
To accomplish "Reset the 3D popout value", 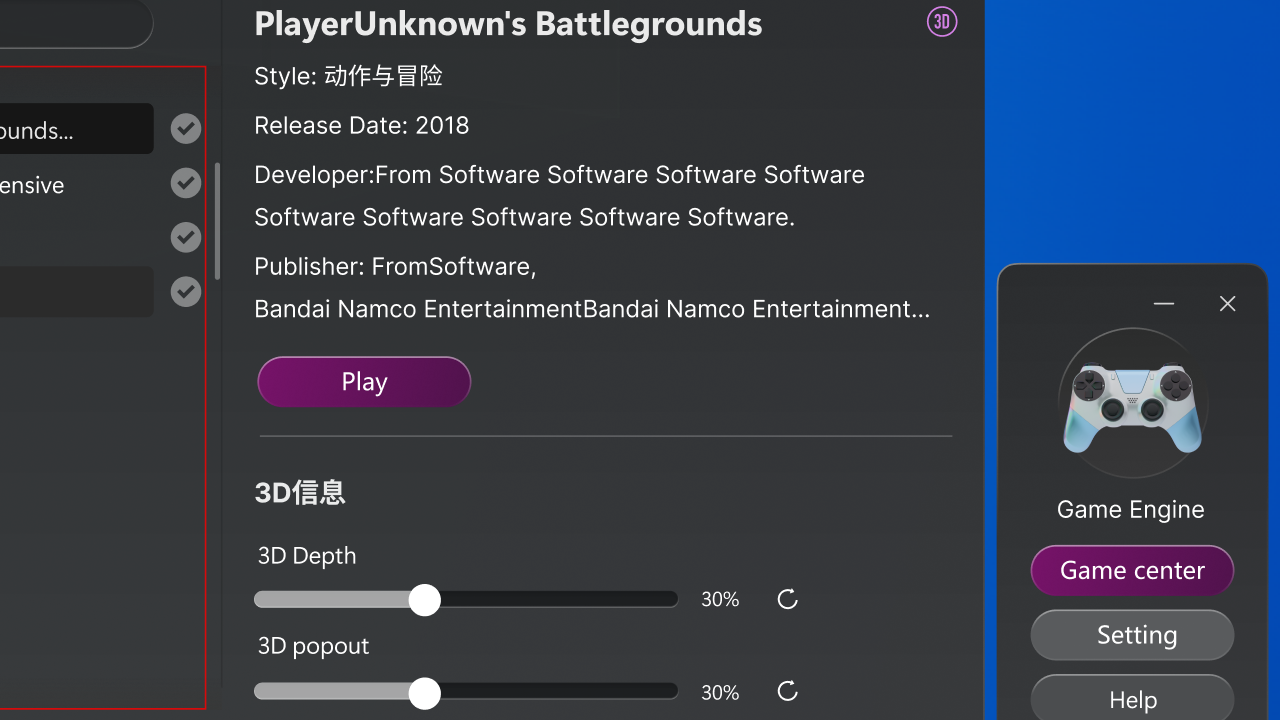I will (x=788, y=691).
